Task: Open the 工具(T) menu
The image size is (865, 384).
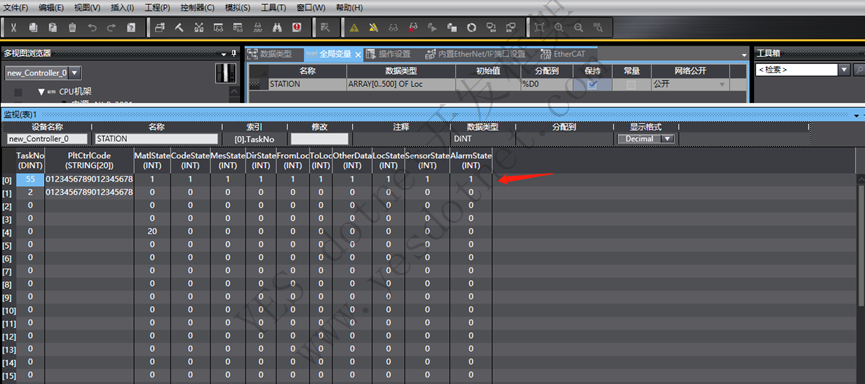Action: coord(273,8)
